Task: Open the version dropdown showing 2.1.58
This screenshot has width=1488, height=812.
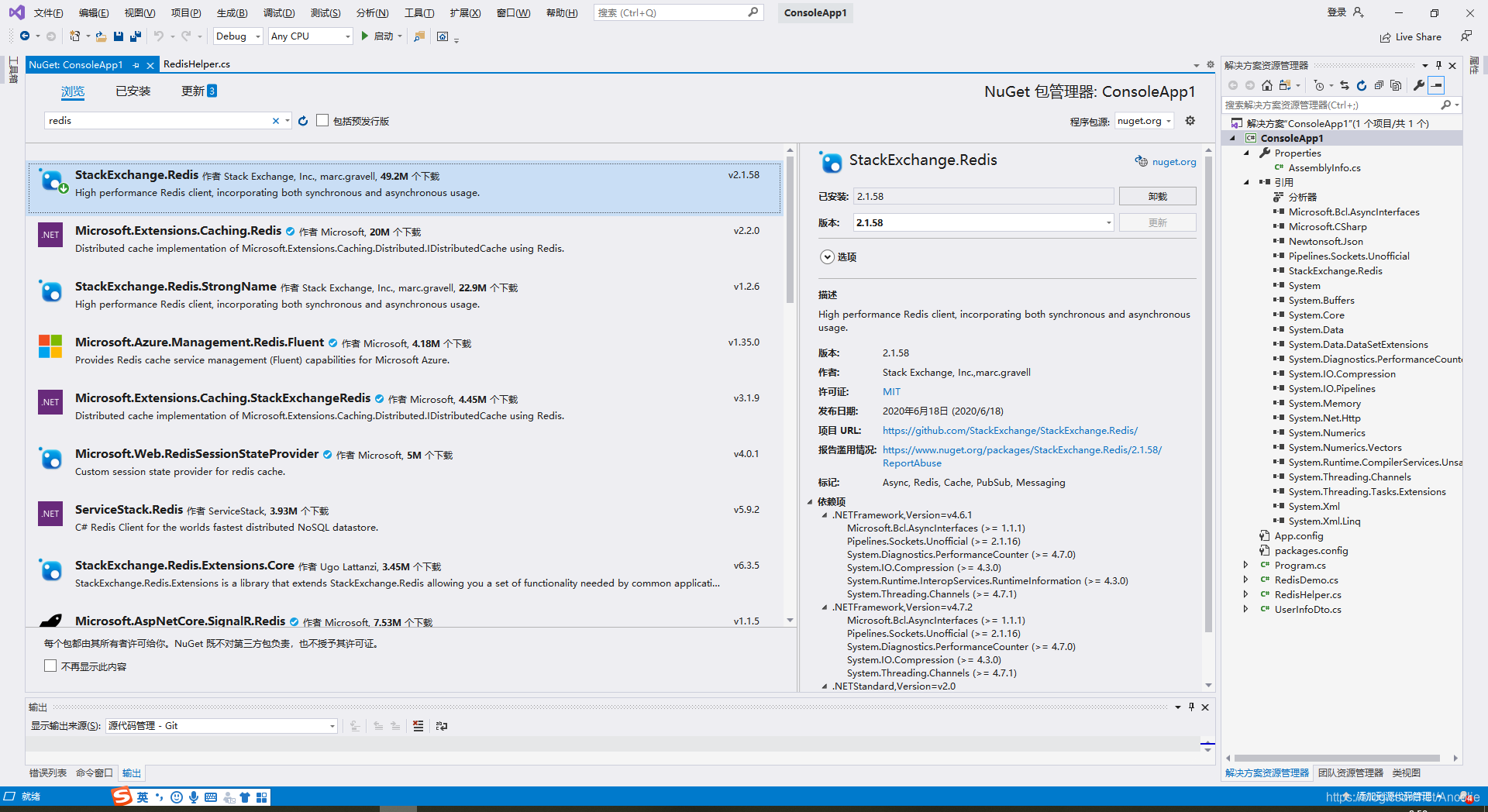Action: coord(1108,222)
